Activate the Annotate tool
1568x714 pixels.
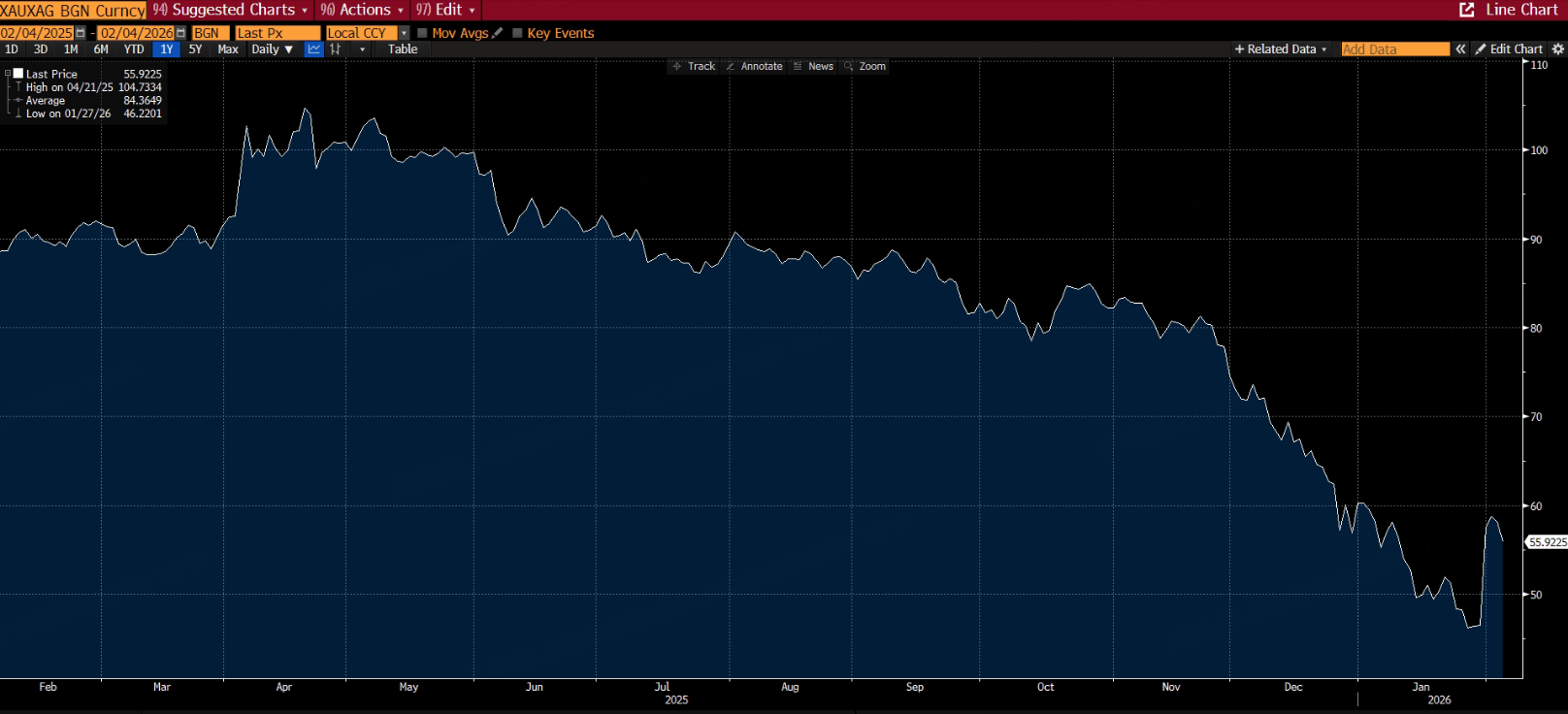tap(754, 67)
